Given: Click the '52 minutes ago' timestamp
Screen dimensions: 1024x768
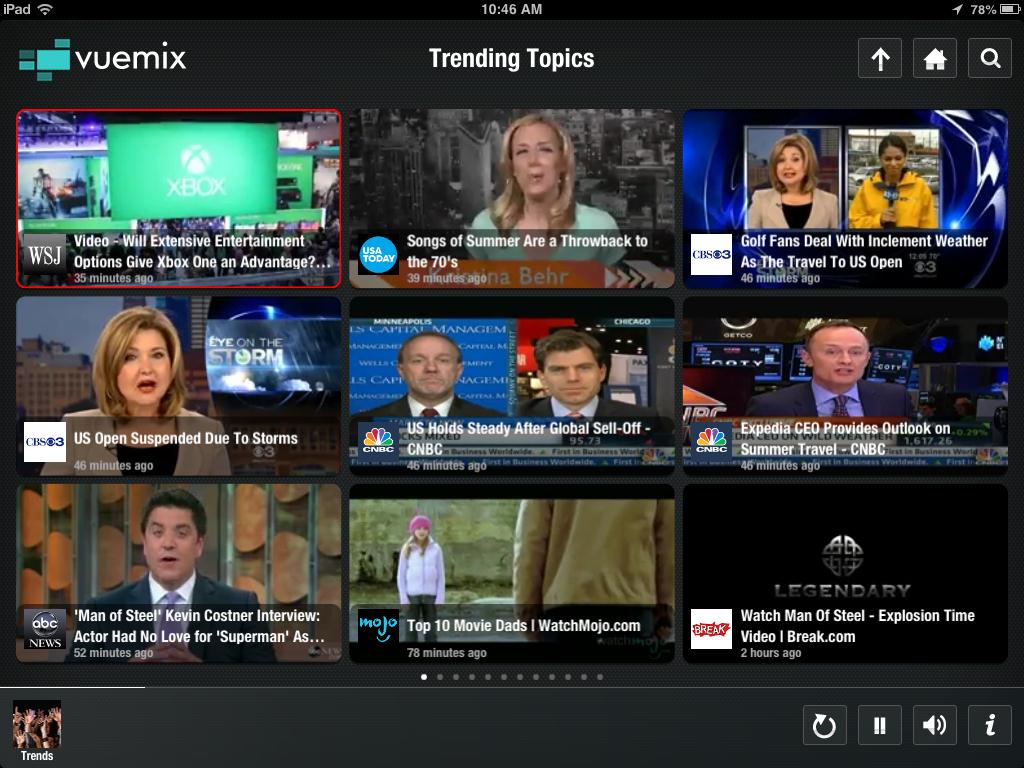Looking at the screenshot, I should (x=114, y=652).
